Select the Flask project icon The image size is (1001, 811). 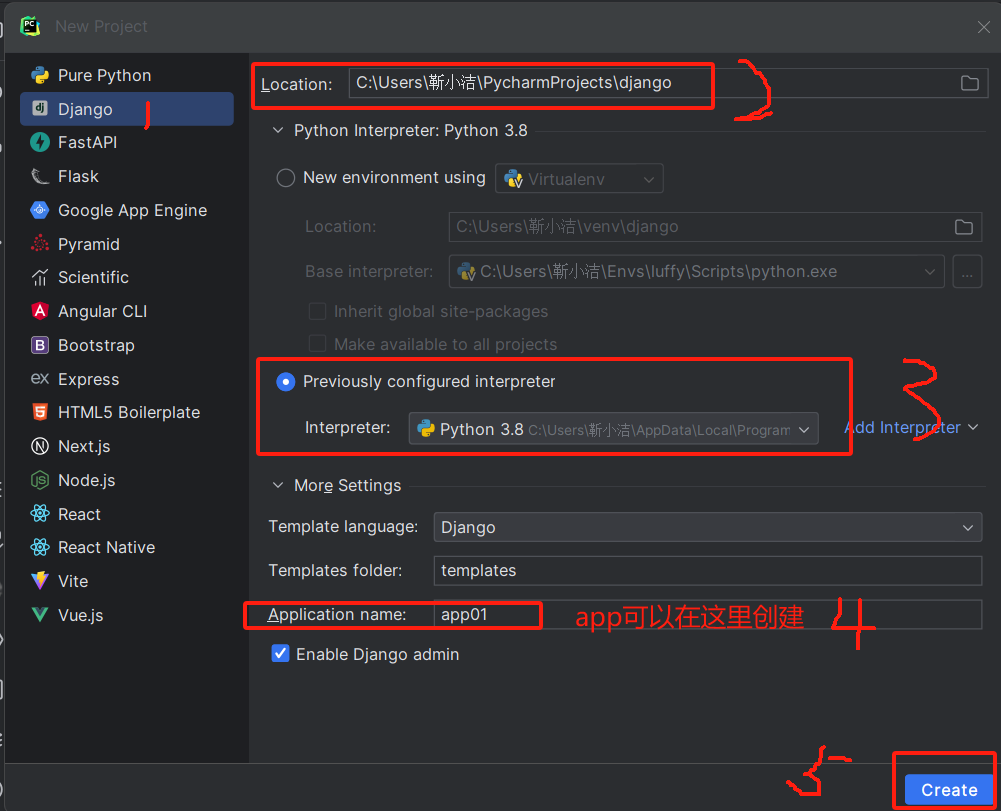coord(40,176)
